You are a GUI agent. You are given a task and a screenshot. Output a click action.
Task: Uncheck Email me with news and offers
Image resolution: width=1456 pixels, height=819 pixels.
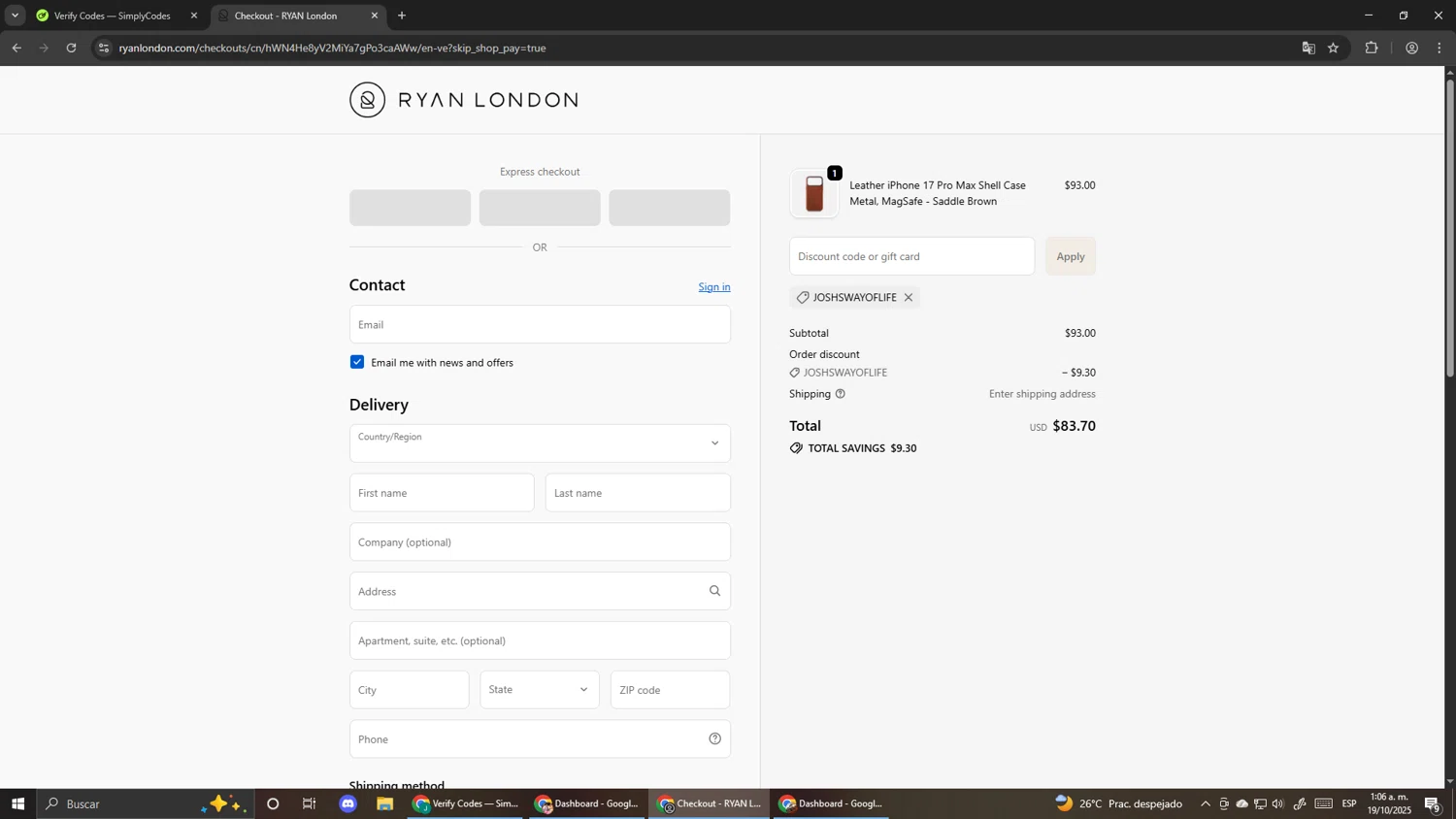357,362
